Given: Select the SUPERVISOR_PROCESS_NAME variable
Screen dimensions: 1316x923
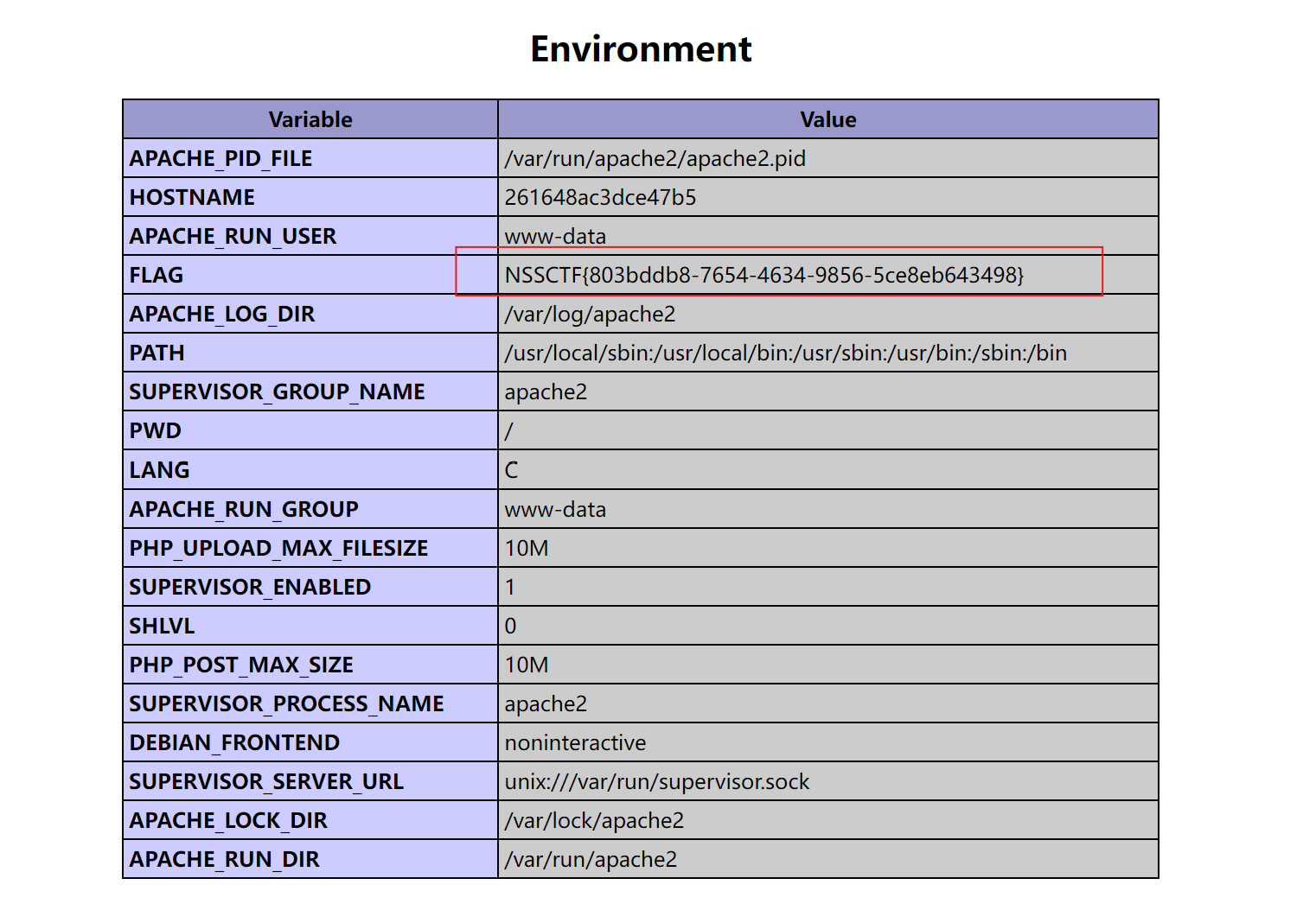Looking at the screenshot, I should (x=286, y=704).
